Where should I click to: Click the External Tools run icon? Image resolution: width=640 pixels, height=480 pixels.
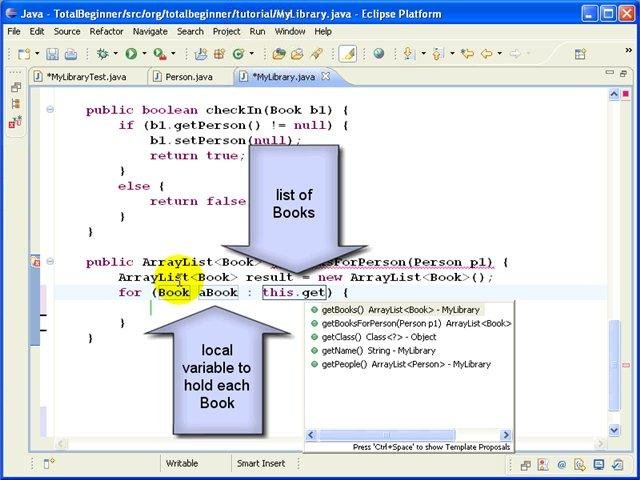(160, 54)
